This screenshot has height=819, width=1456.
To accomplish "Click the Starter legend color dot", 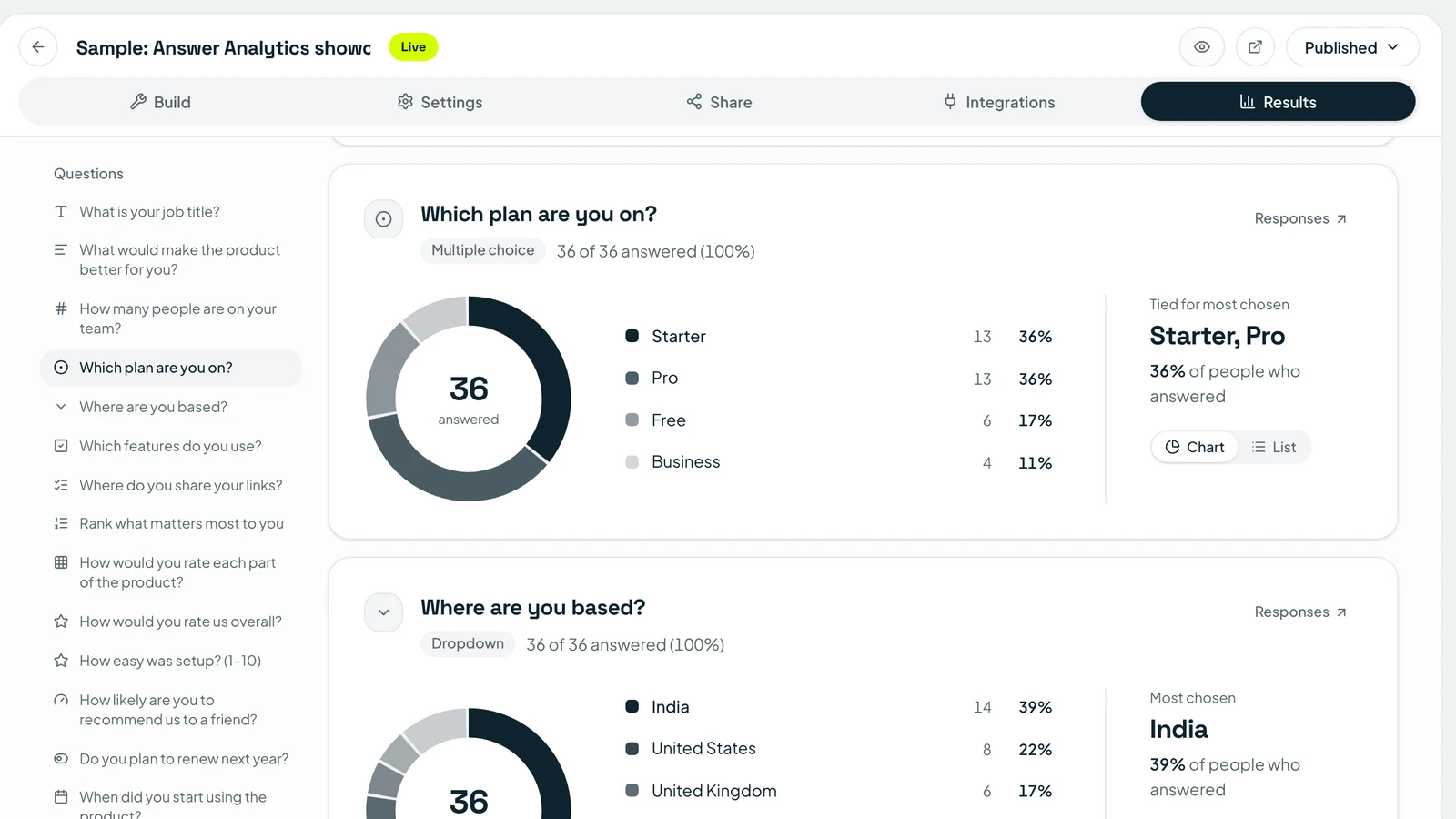I will click(632, 336).
